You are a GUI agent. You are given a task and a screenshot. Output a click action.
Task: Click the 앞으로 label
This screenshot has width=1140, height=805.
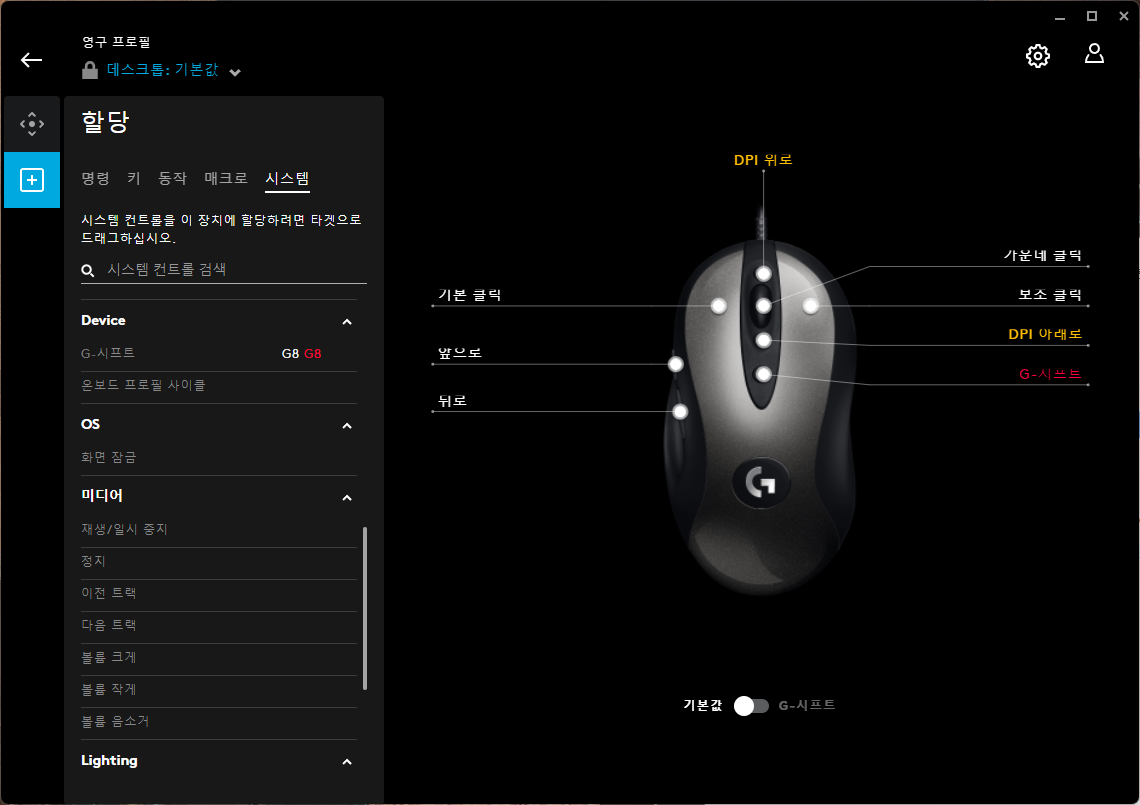[459, 353]
